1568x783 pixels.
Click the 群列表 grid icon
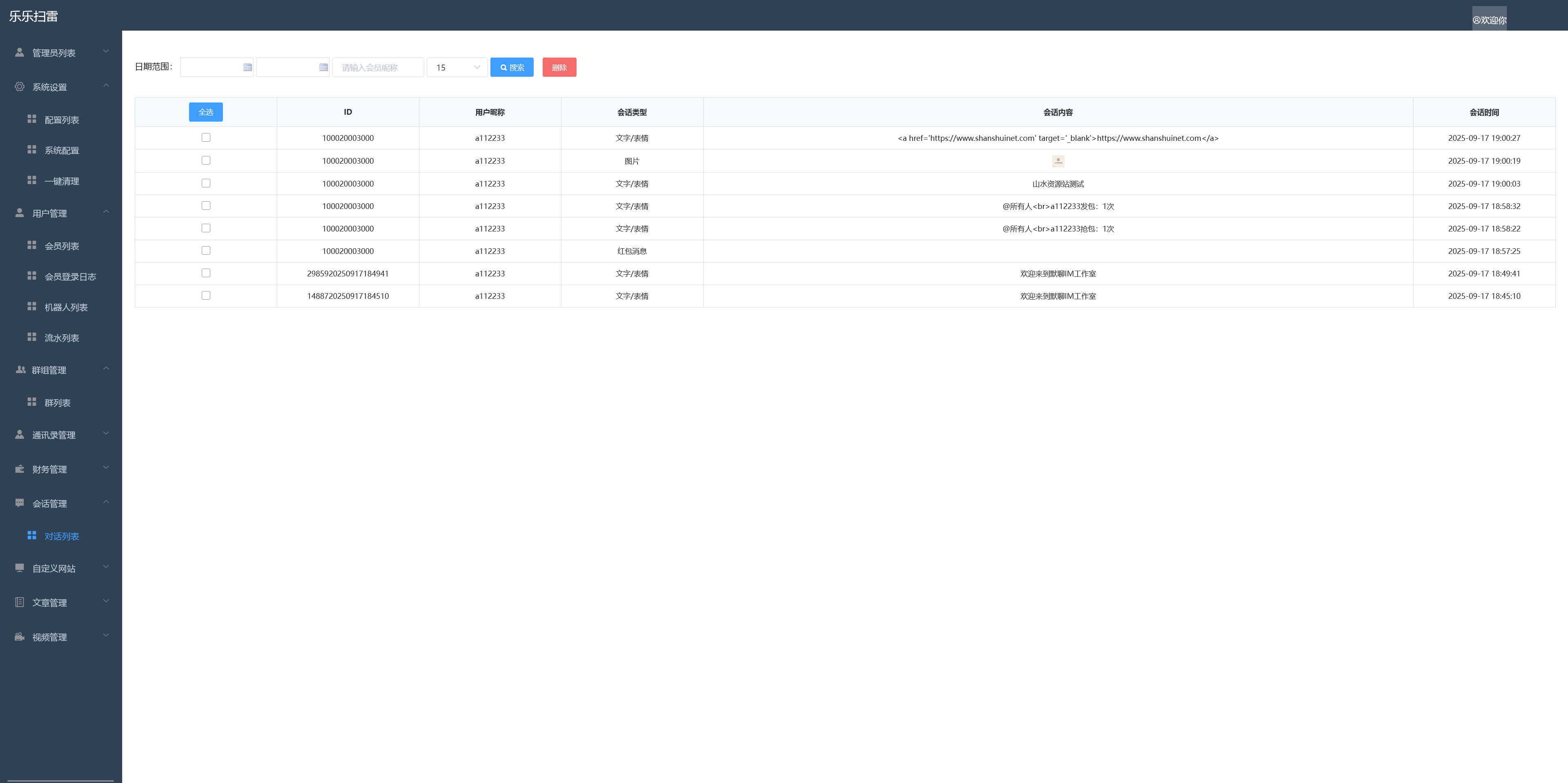tap(32, 402)
